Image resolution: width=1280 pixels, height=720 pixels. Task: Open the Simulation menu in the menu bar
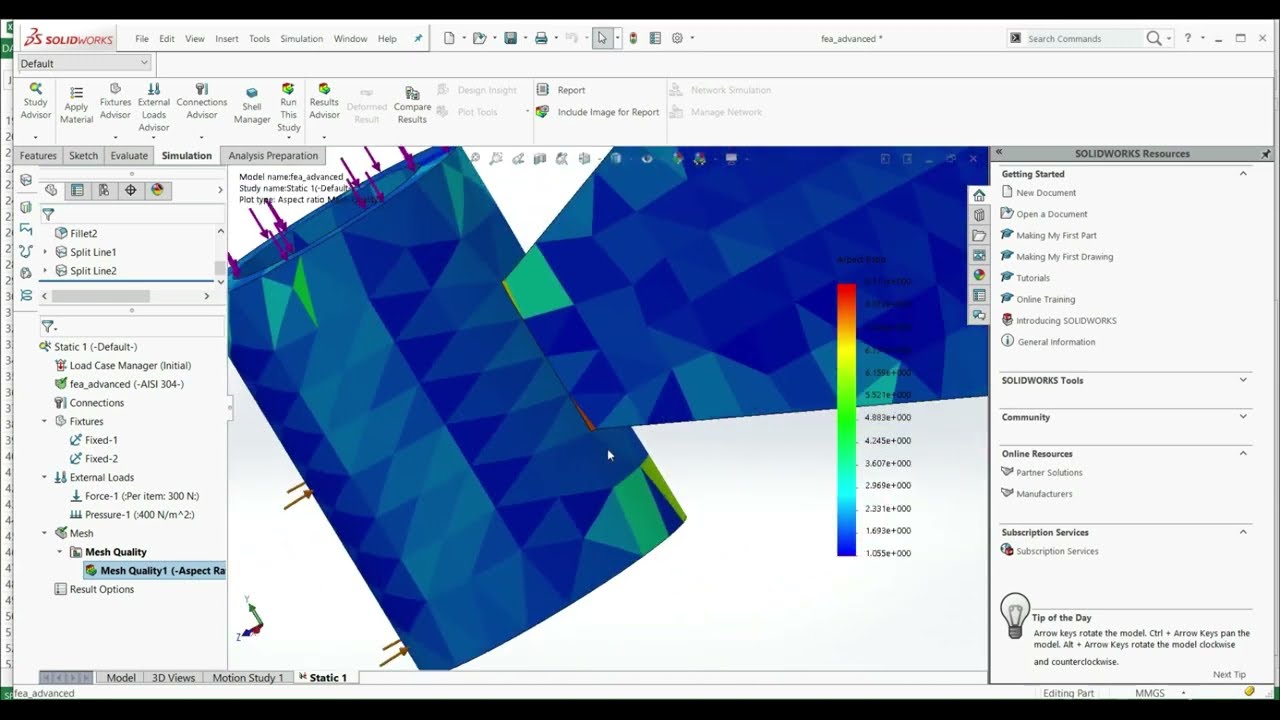[301, 39]
